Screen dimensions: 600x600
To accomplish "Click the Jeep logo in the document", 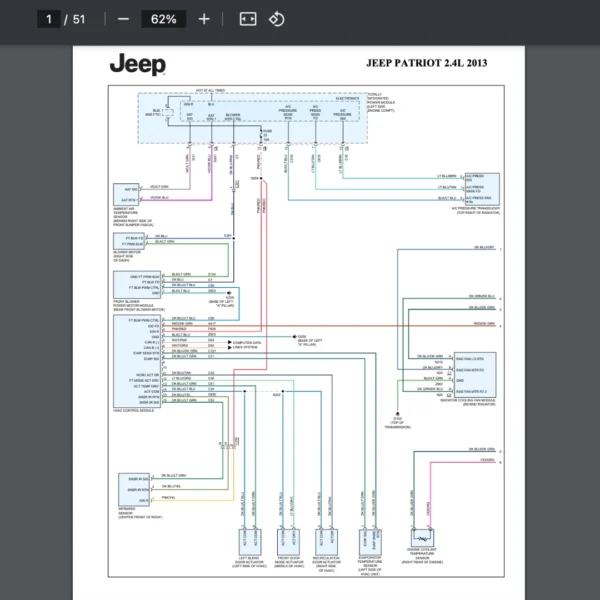I will pos(138,67).
